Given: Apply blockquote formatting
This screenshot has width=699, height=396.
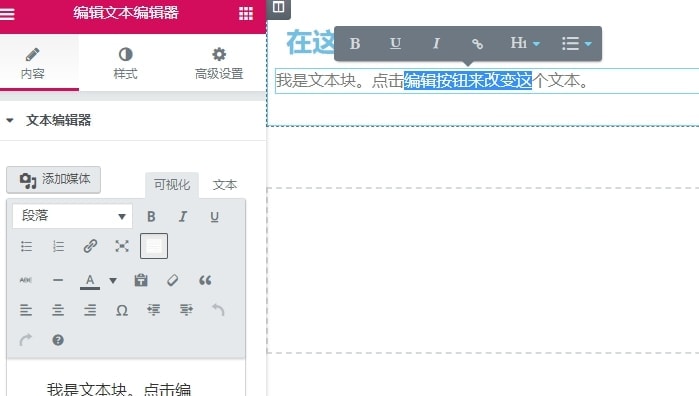Looking at the screenshot, I should pos(205,280).
